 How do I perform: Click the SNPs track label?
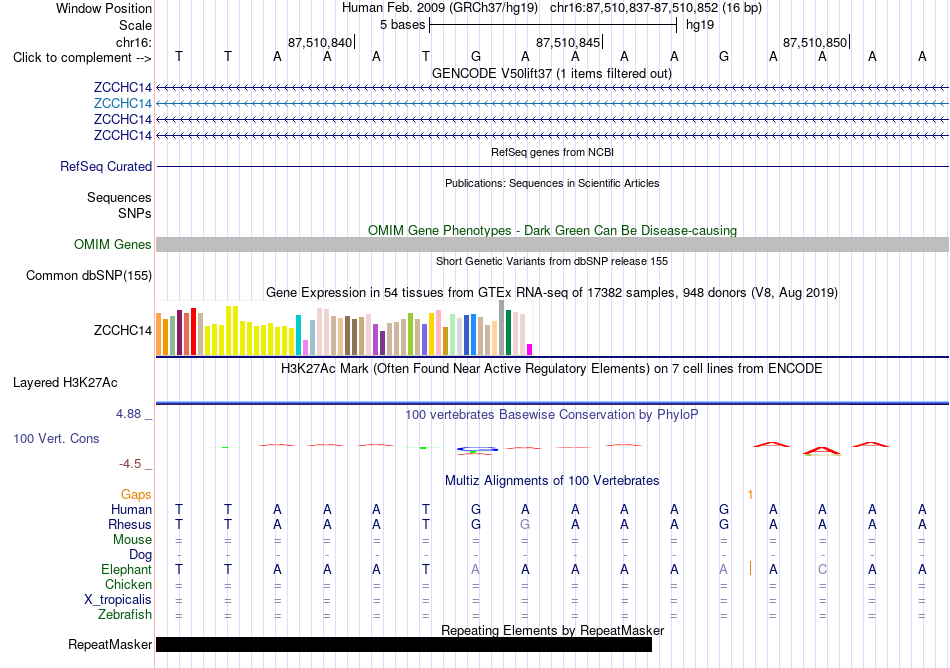[135, 213]
